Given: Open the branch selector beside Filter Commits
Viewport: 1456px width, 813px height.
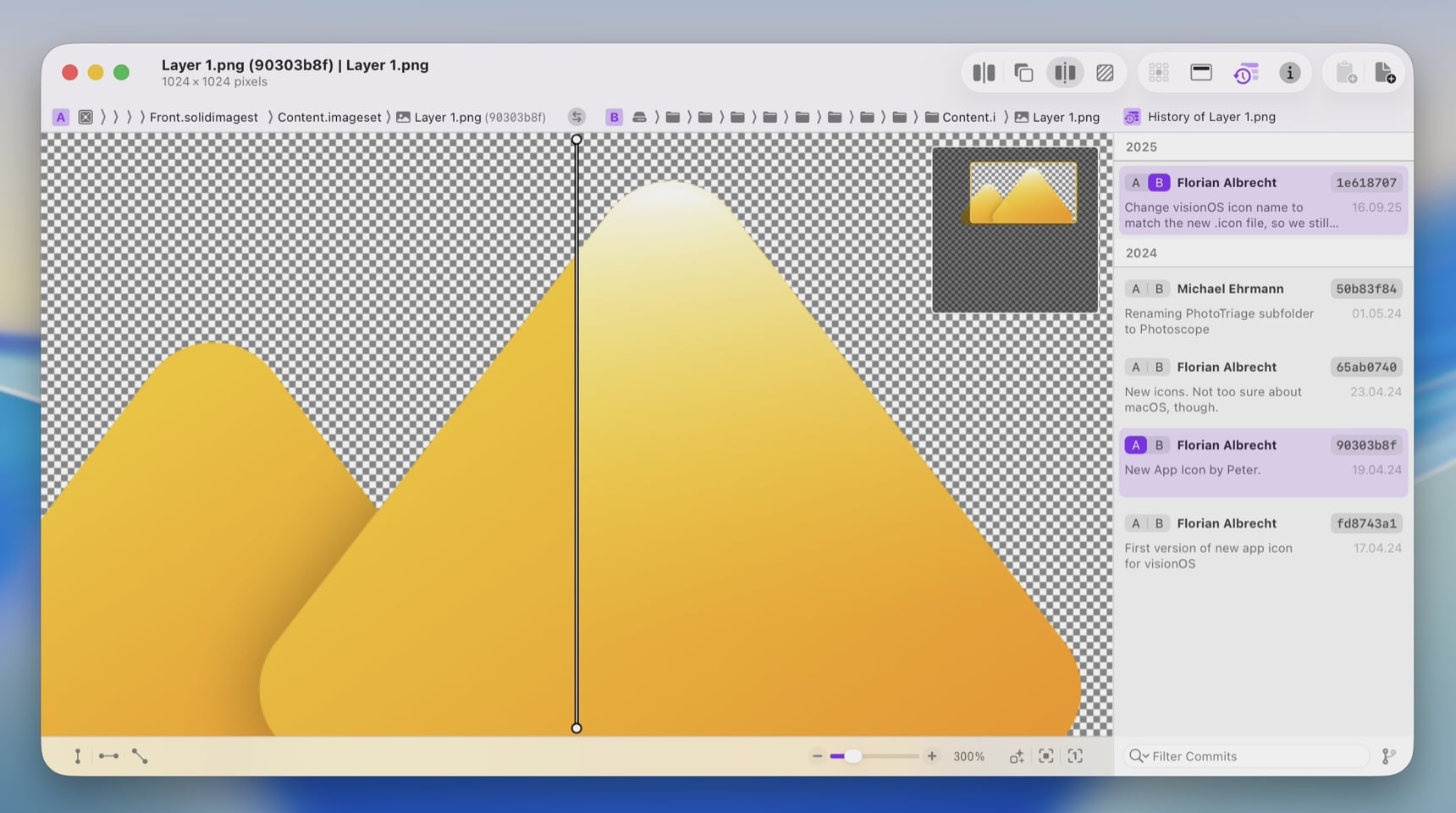Looking at the screenshot, I should pyautogui.click(x=1388, y=756).
